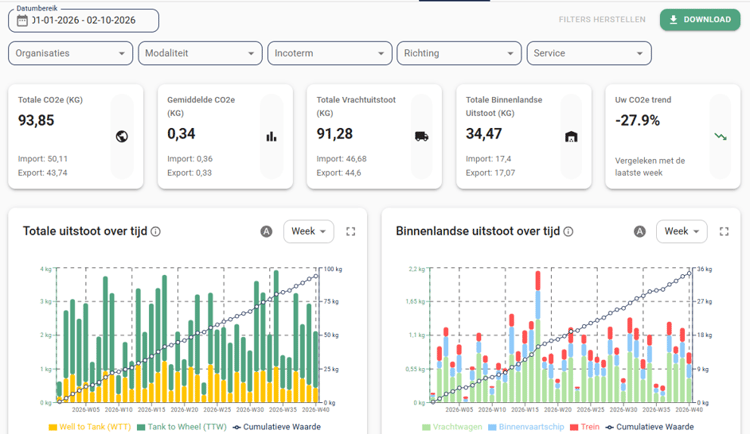
Task: Click Export: 43,74 on Totale CO2e card
Action: coord(43,173)
